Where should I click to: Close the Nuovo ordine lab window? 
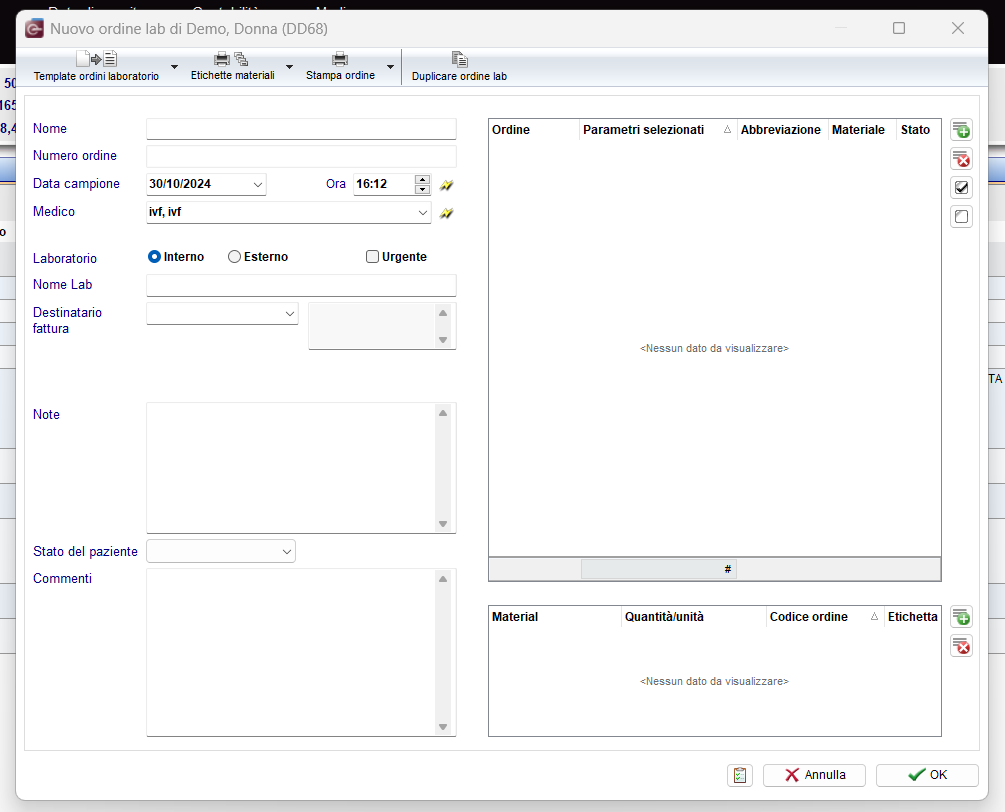tap(958, 28)
